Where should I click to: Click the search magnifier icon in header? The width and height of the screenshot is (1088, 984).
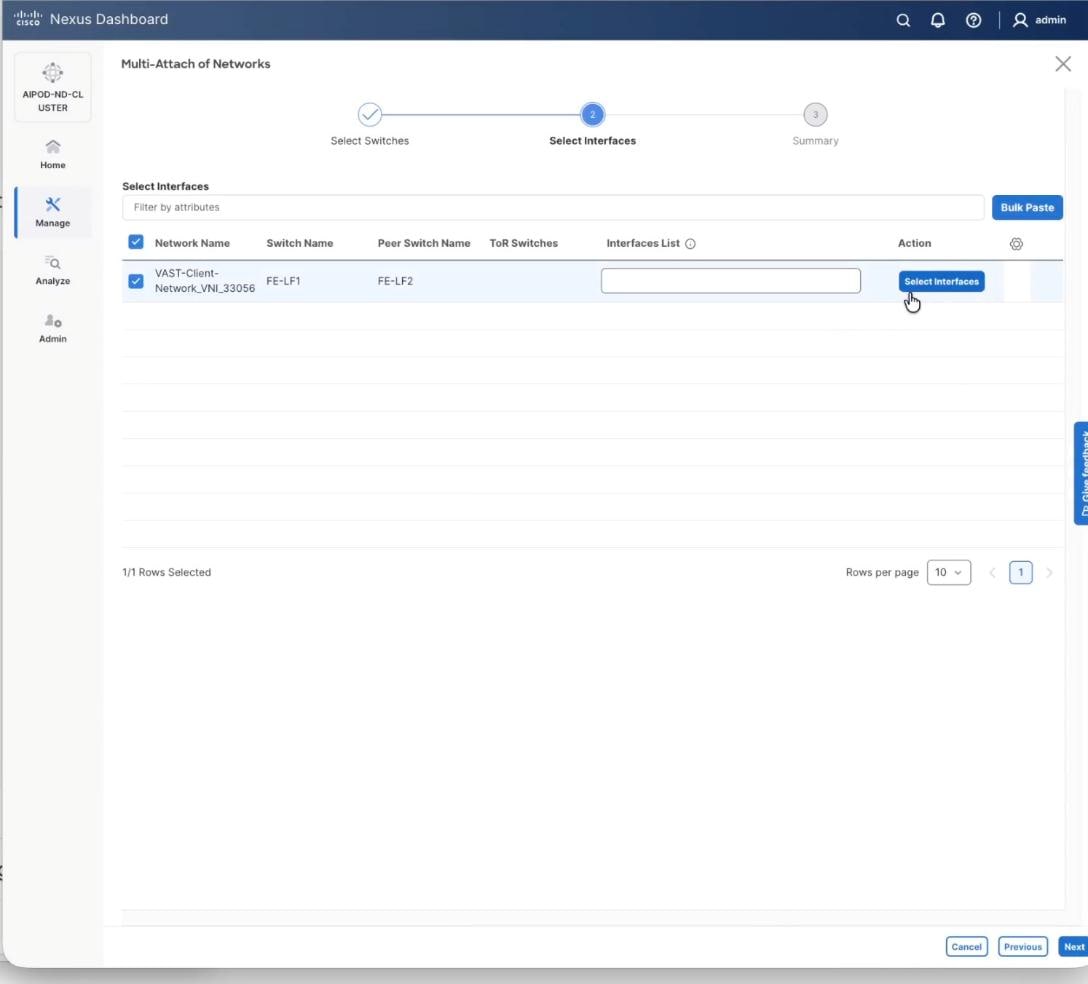[x=903, y=20]
